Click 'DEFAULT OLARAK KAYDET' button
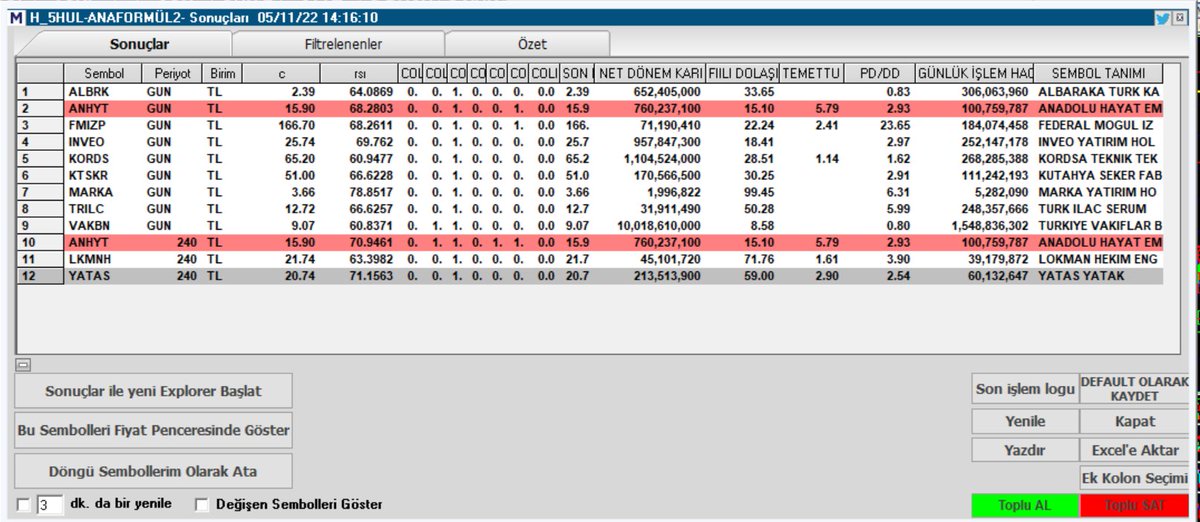Viewport: 1200px width, 522px height. [1134, 388]
